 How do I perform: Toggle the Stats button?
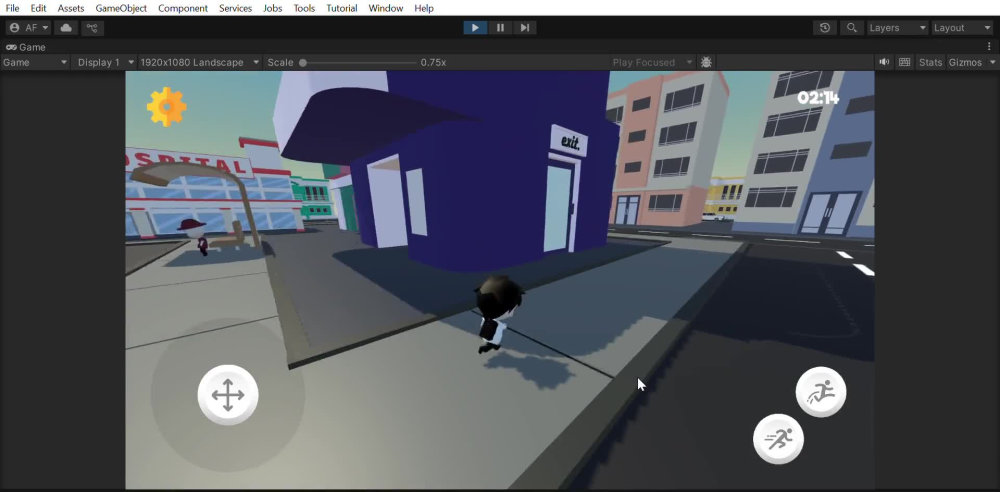(x=930, y=63)
